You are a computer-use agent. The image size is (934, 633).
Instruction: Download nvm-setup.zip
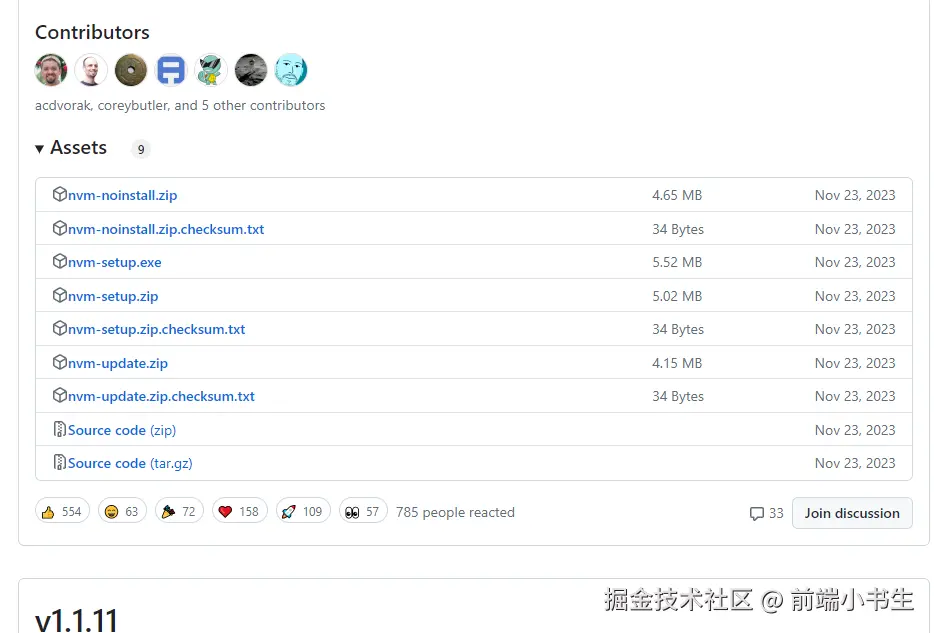click(x=113, y=297)
